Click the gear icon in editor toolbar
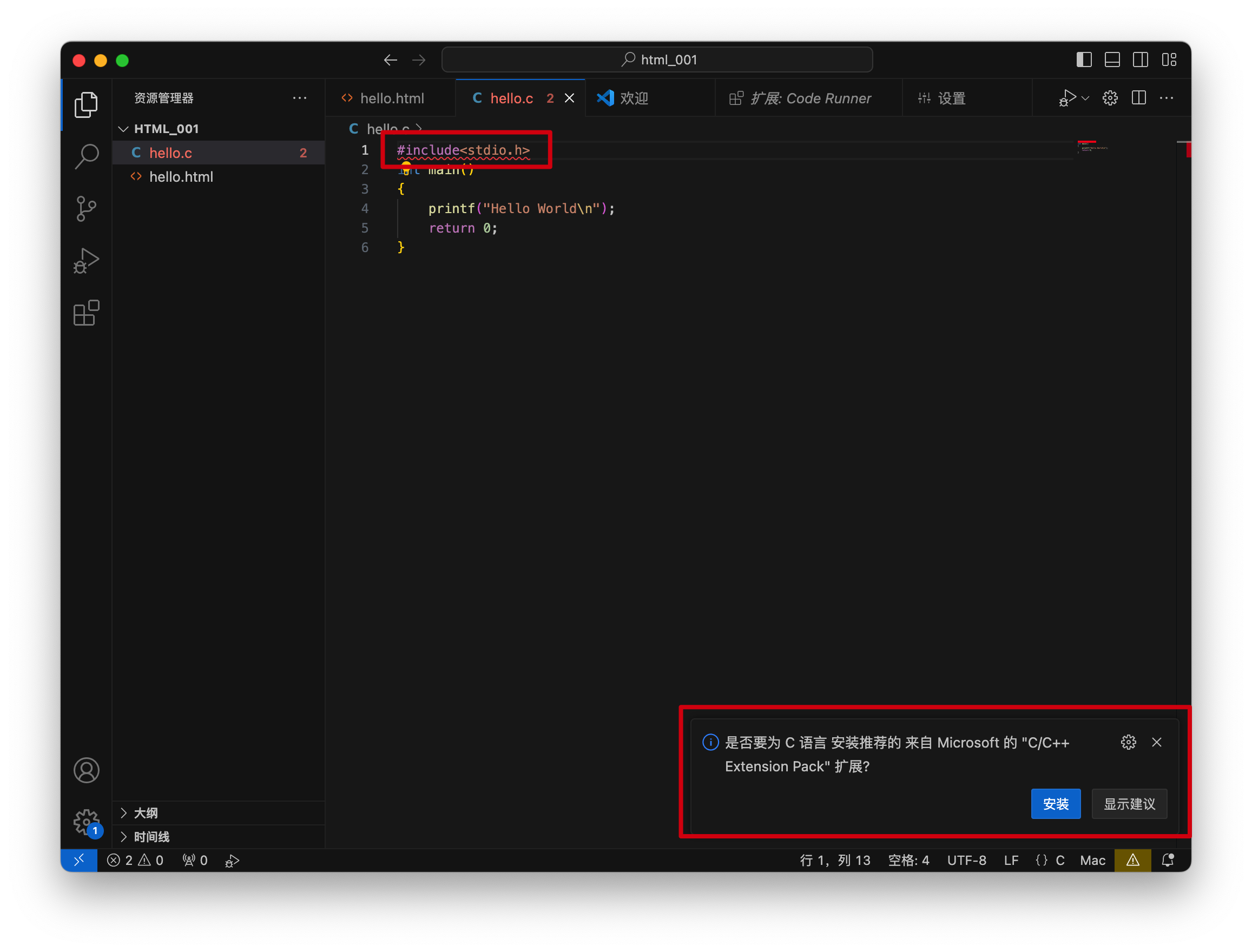The image size is (1252, 952). tap(1110, 98)
